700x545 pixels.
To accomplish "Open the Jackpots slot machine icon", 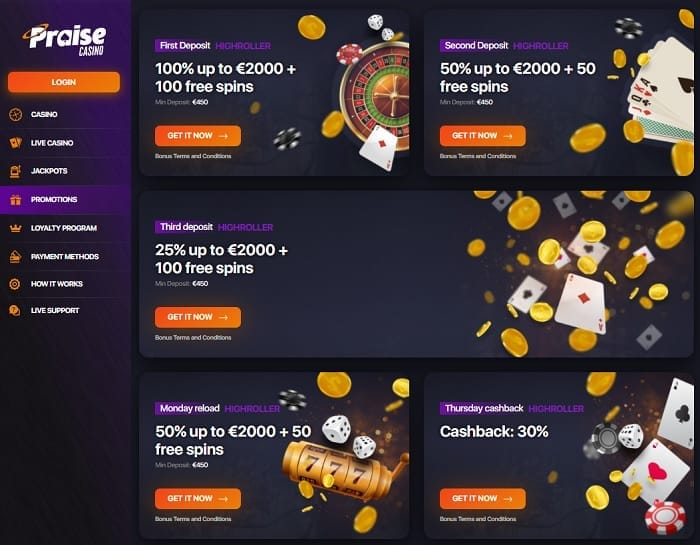I will tap(16, 171).
